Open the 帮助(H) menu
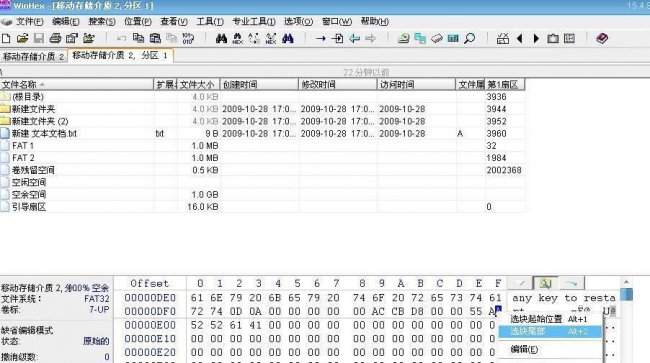The width and height of the screenshot is (650, 363). (375, 22)
